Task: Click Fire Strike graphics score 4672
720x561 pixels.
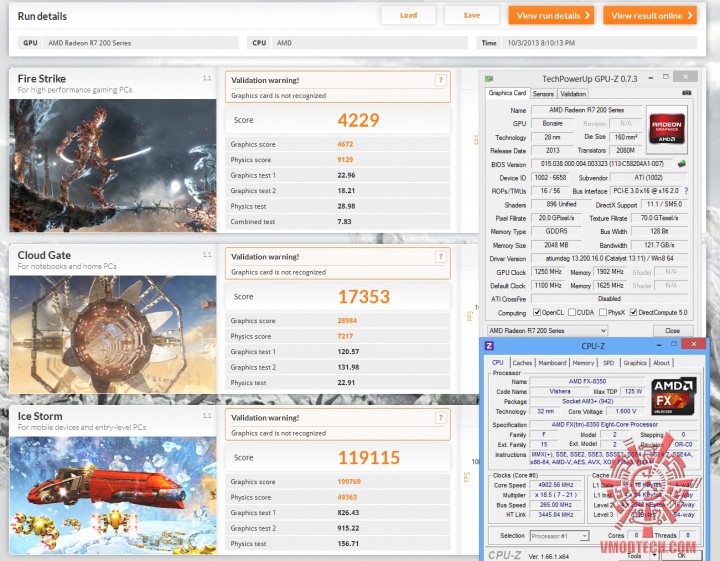Action: (x=345, y=144)
